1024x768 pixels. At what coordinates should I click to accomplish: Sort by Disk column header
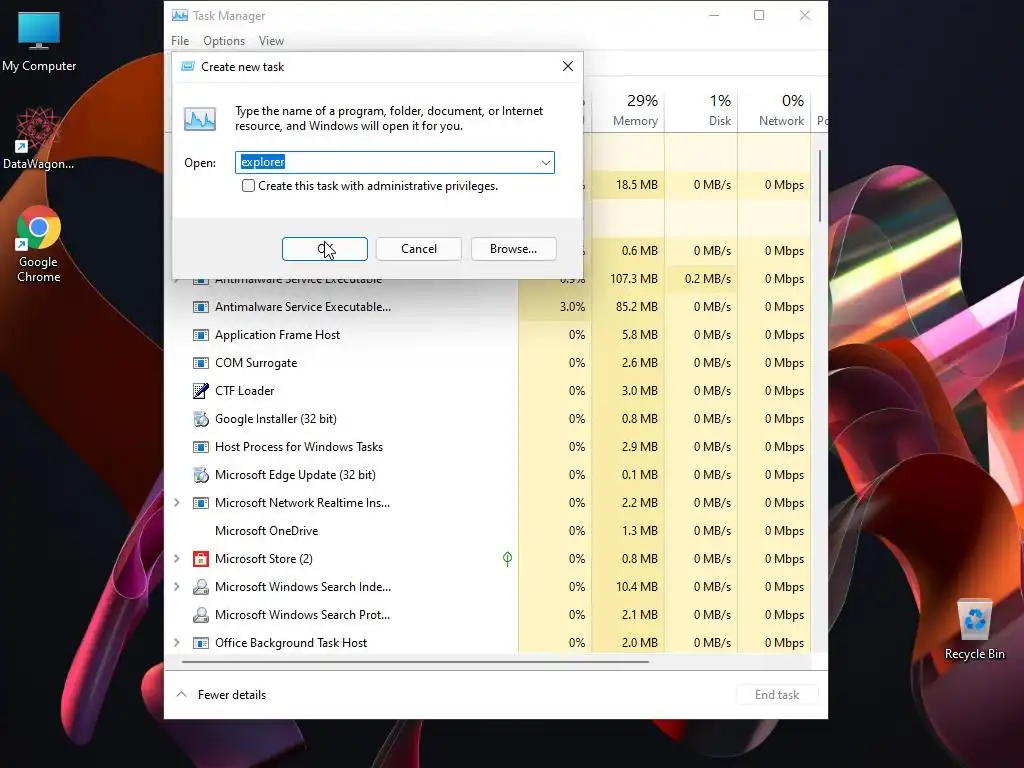coord(701,110)
